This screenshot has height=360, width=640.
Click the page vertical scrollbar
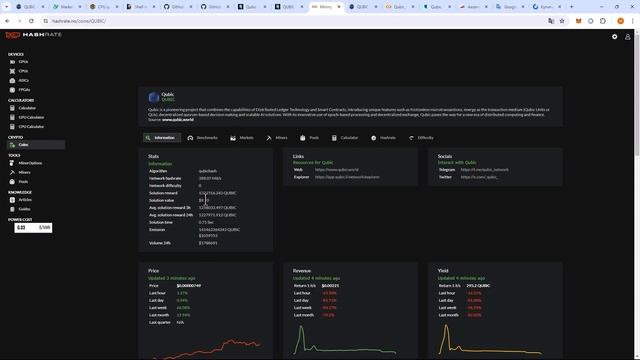637,94
